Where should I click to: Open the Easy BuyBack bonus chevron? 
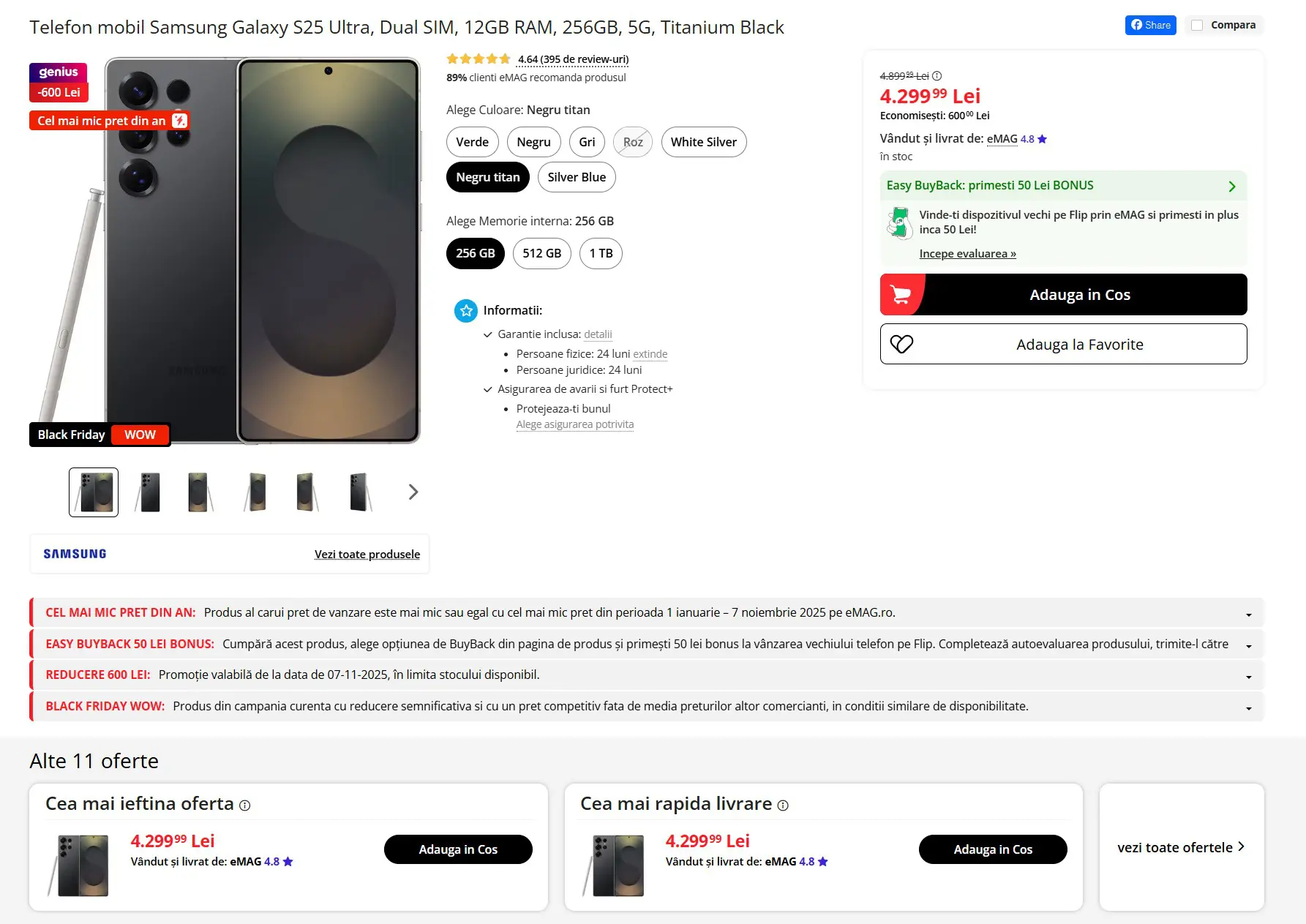coord(1232,187)
